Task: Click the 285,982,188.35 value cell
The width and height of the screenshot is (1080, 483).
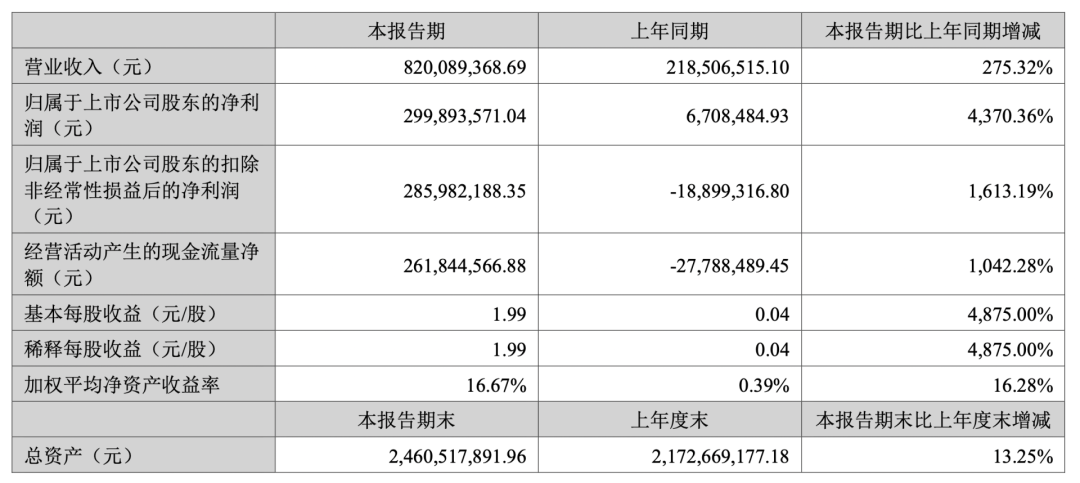Action: pyautogui.click(x=454, y=189)
